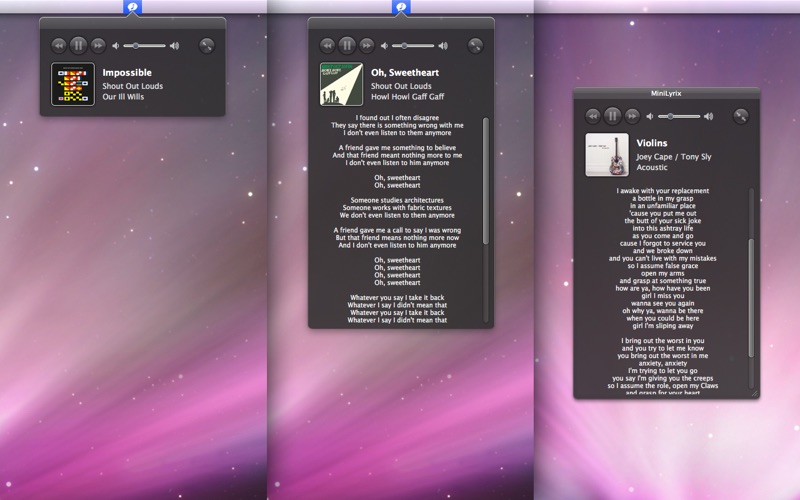This screenshot has height=500, width=800.
Task: Click max volume icon in Impossible player
Action: click(174, 46)
